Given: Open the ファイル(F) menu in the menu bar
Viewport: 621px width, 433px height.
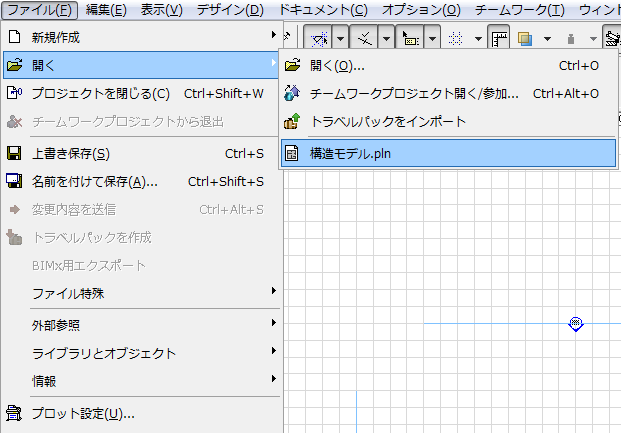Looking at the screenshot, I should tap(39, 10).
